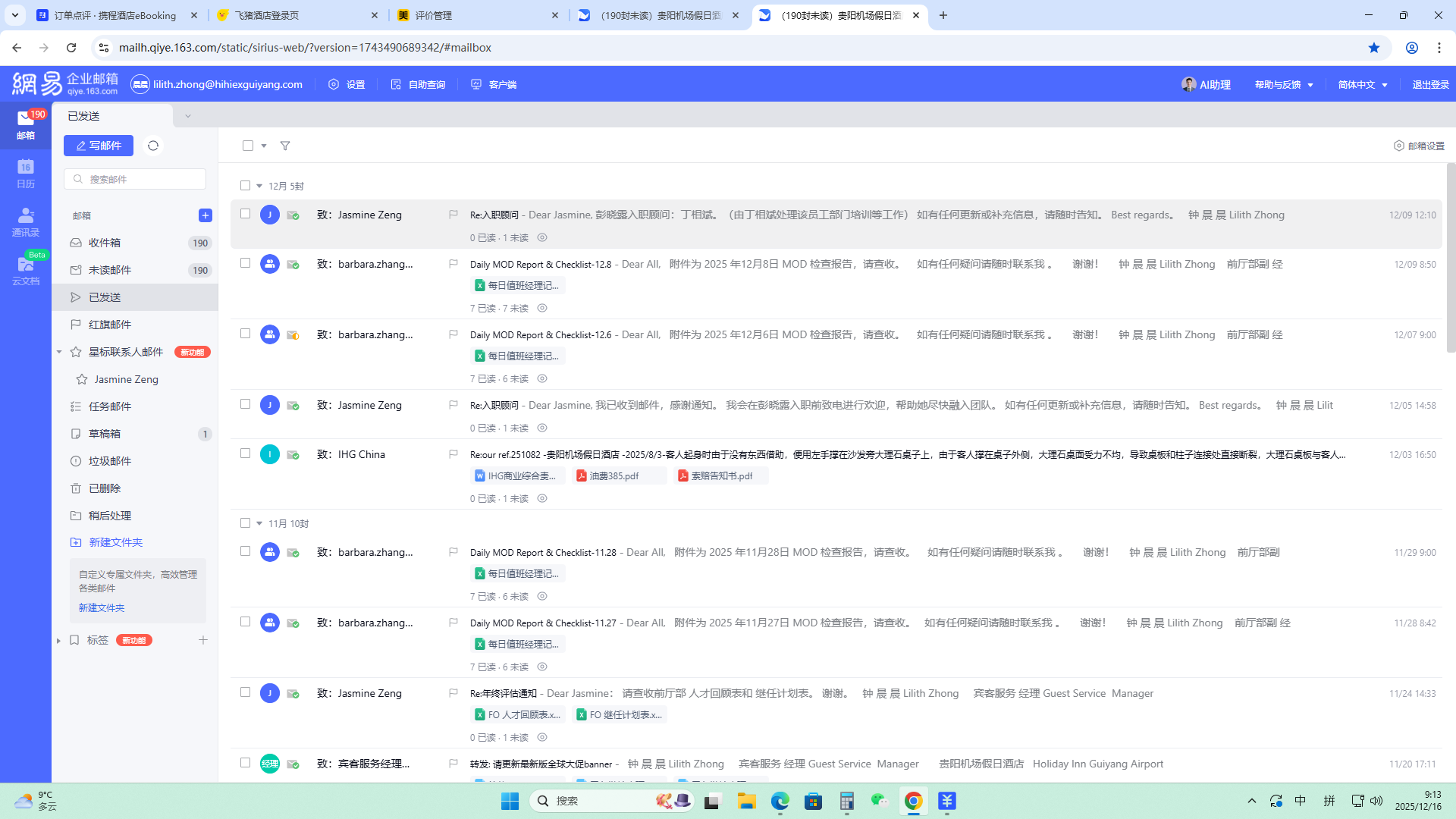Click the mail filter funnel icon
Image resolution: width=1456 pixels, height=819 pixels.
(x=285, y=146)
